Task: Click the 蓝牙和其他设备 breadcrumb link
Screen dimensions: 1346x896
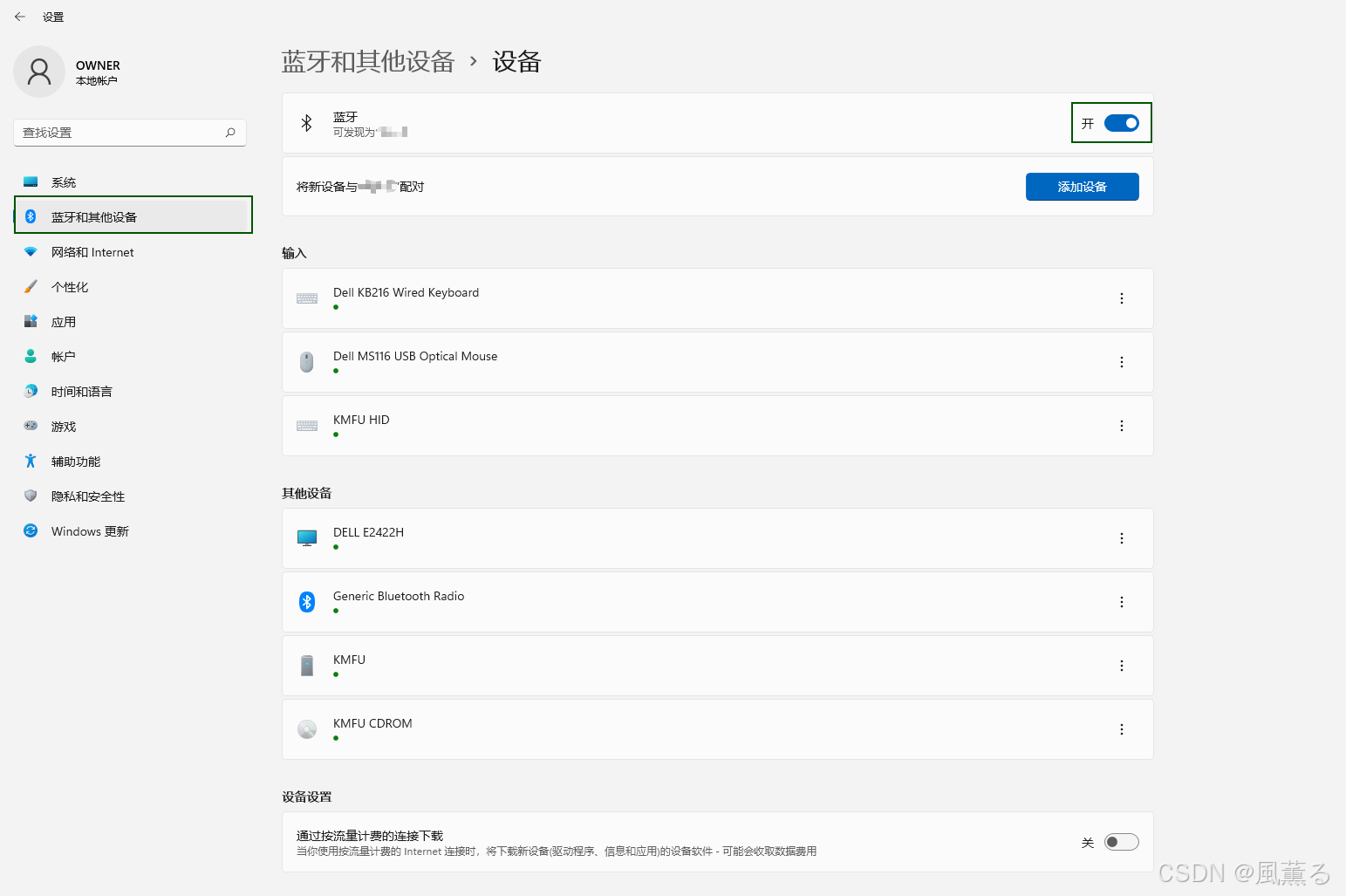Action: click(x=368, y=61)
